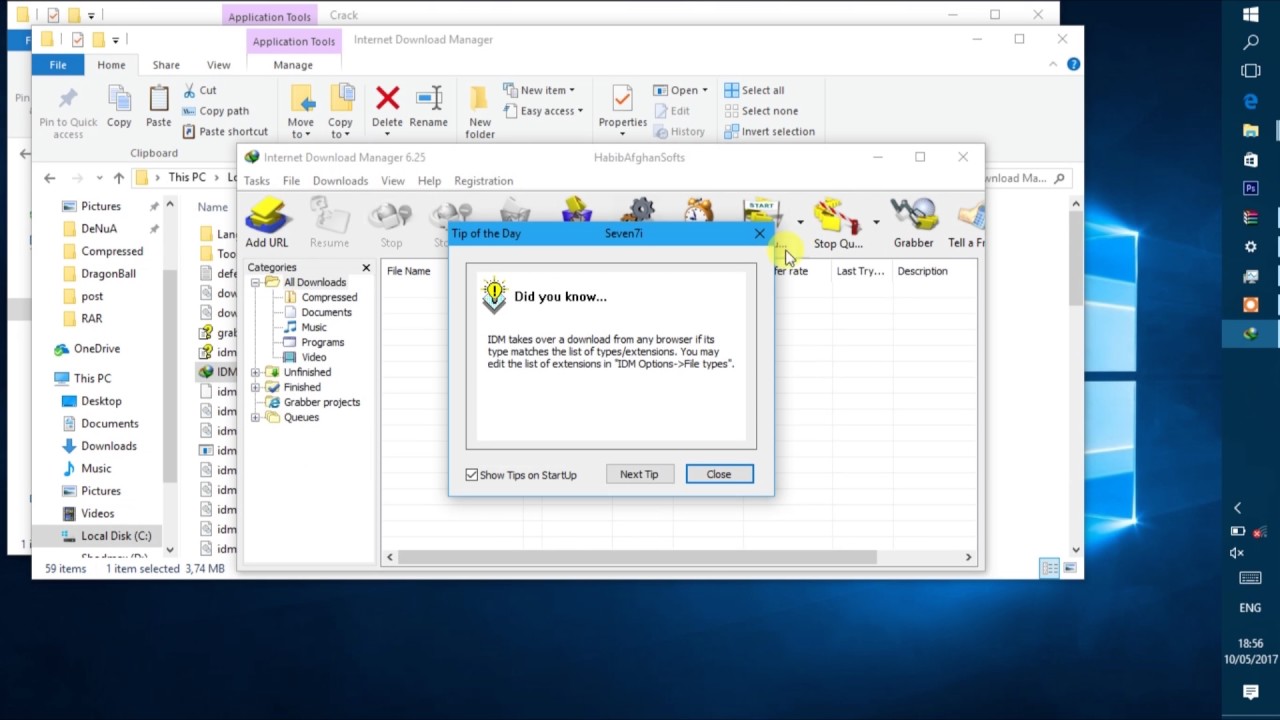Image resolution: width=1280 pixels, height=720 pixels.
Task: Click the File Name column header in IDM
Action: coord(409,271)
